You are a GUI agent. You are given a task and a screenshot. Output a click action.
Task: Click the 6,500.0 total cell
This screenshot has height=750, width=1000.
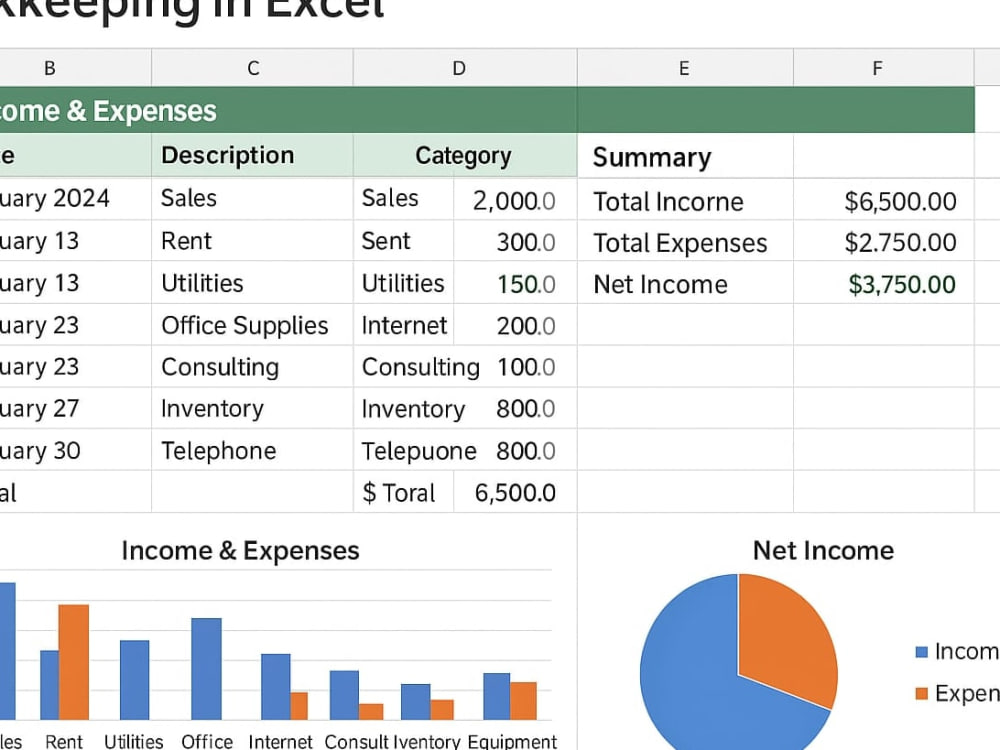click(515, 492)
